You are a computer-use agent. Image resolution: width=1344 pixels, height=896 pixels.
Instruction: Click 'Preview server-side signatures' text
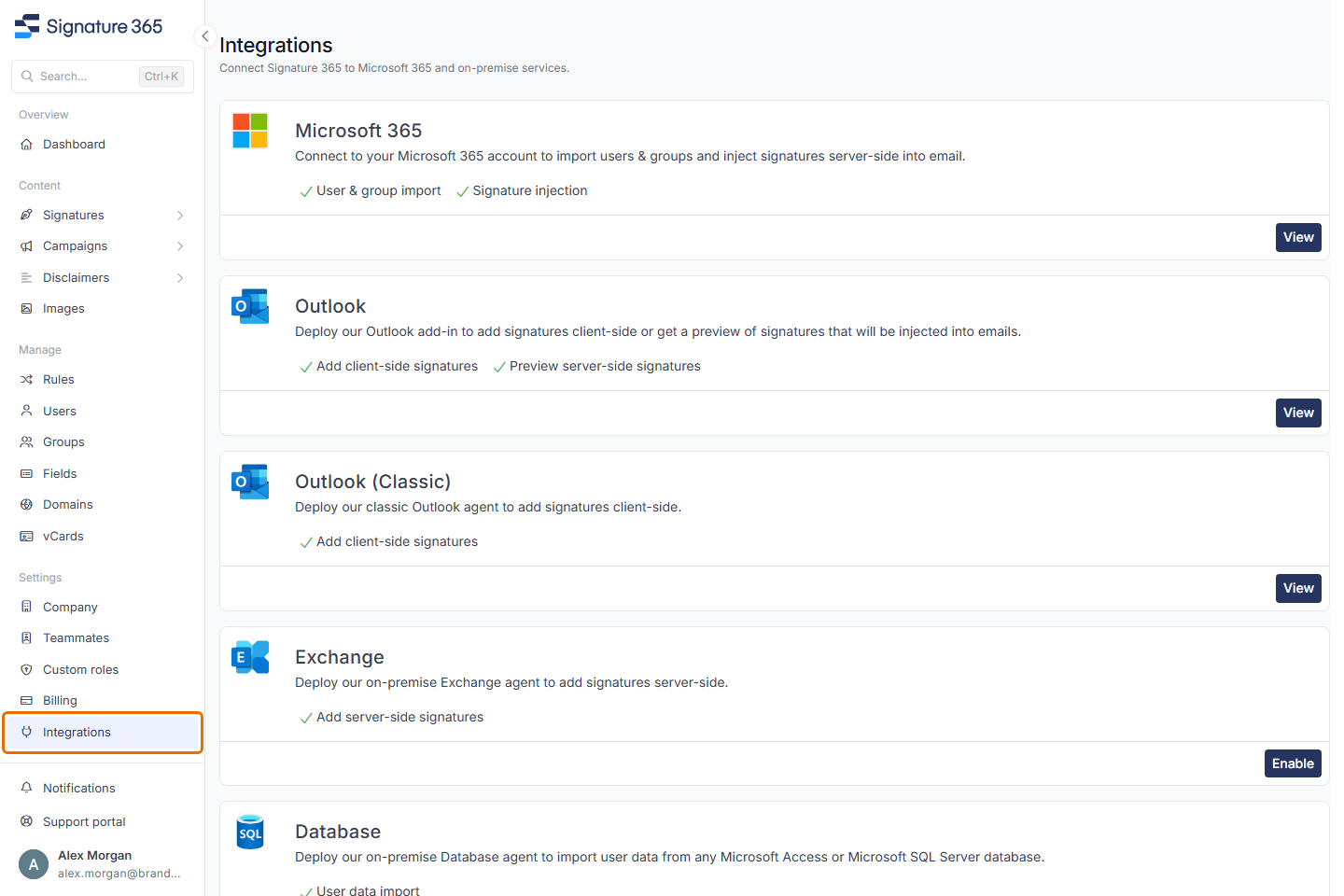coord(605,366)
